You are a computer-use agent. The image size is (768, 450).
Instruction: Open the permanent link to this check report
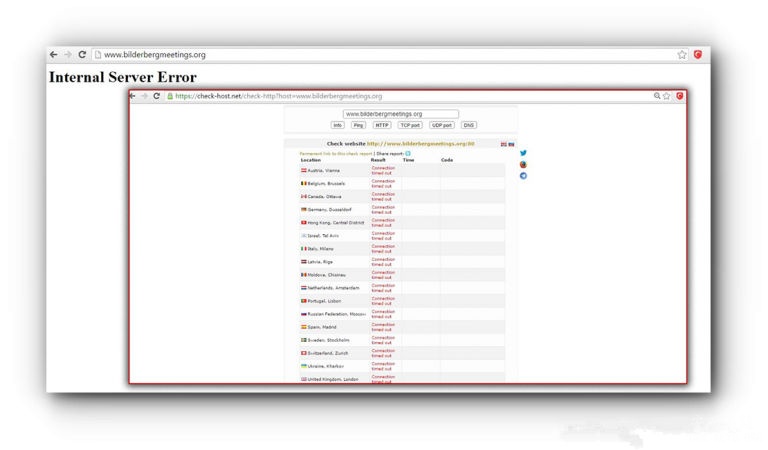pyautogui.click(x=335, y=153)
